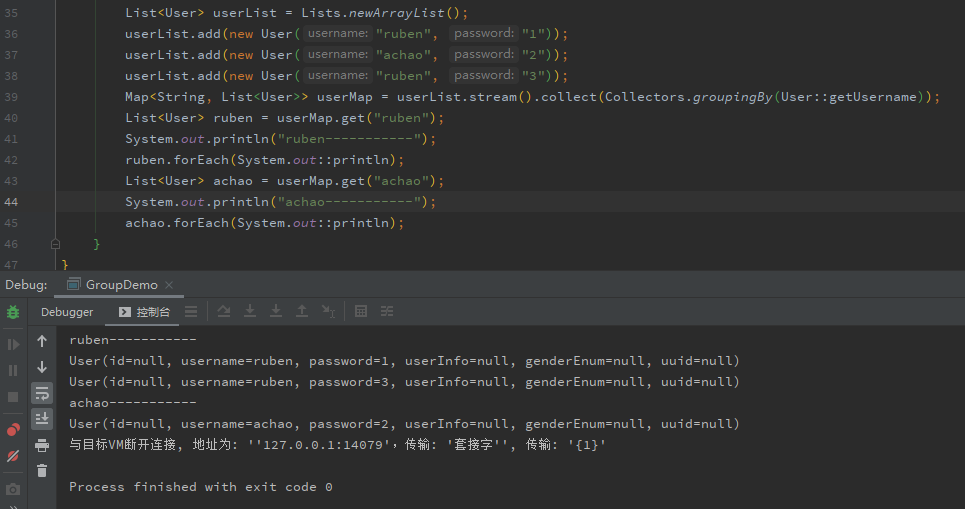Click the camera thread dump icon
The width and height of the screenshot is (965, 509).
tap(13, 489)
